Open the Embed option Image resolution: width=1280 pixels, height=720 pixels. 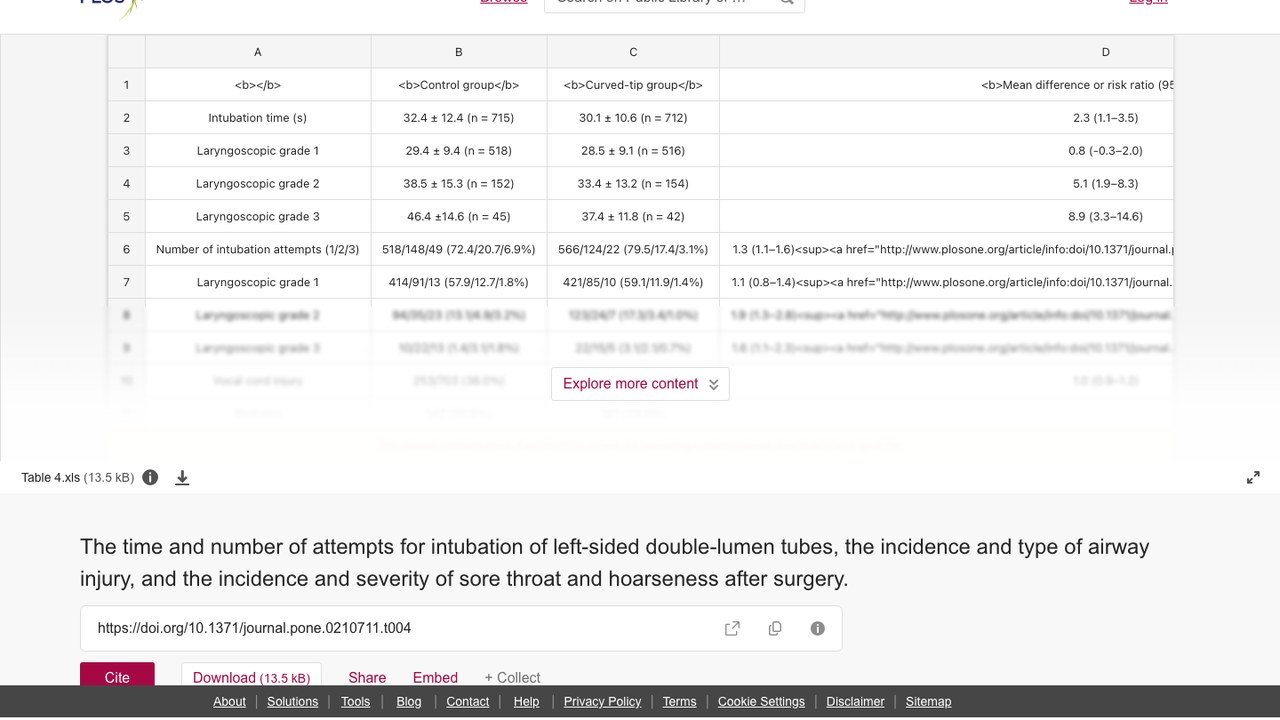[x=435, y=677]
